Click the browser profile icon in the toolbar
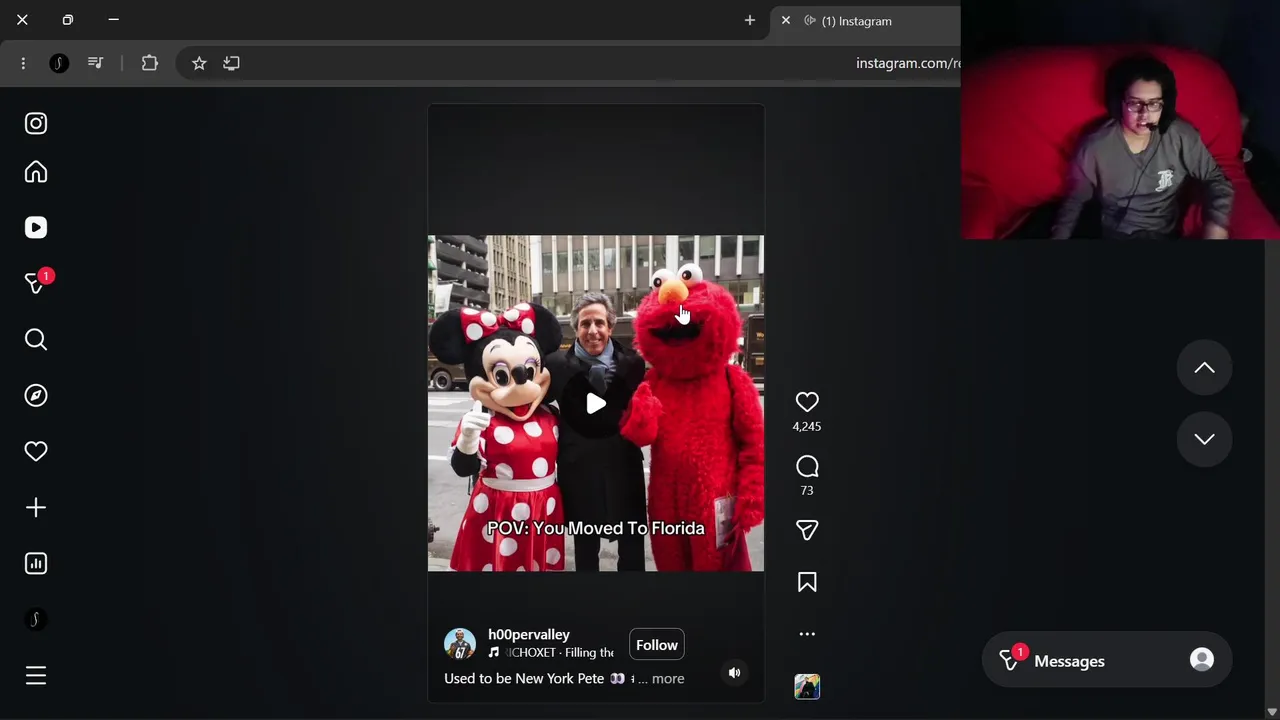Viewport: 1280px width, 720px height. click(x=59, y=63)
